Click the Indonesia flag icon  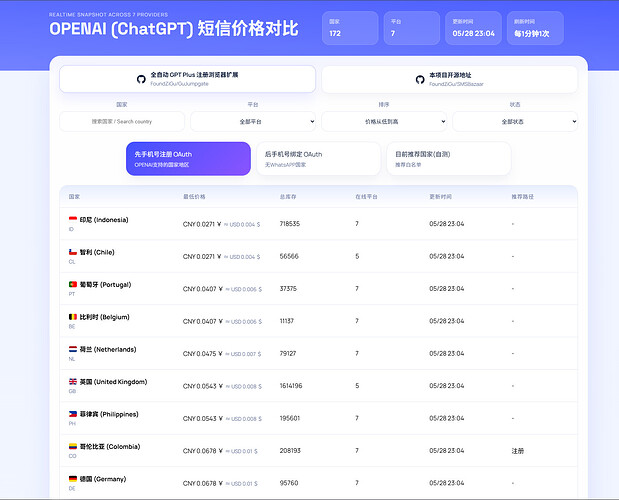click(73, 219)
